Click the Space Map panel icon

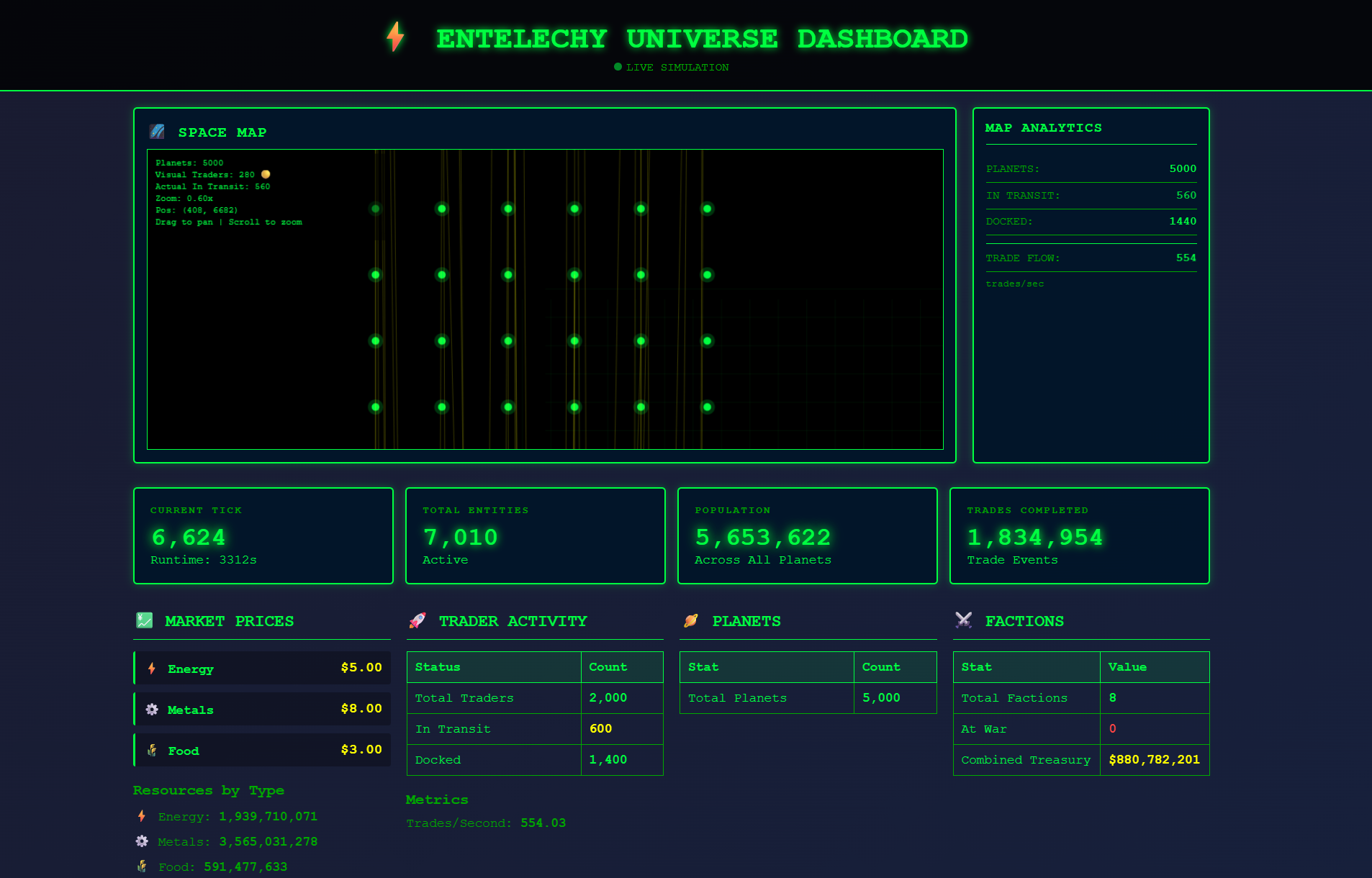(x=157, y=131)
